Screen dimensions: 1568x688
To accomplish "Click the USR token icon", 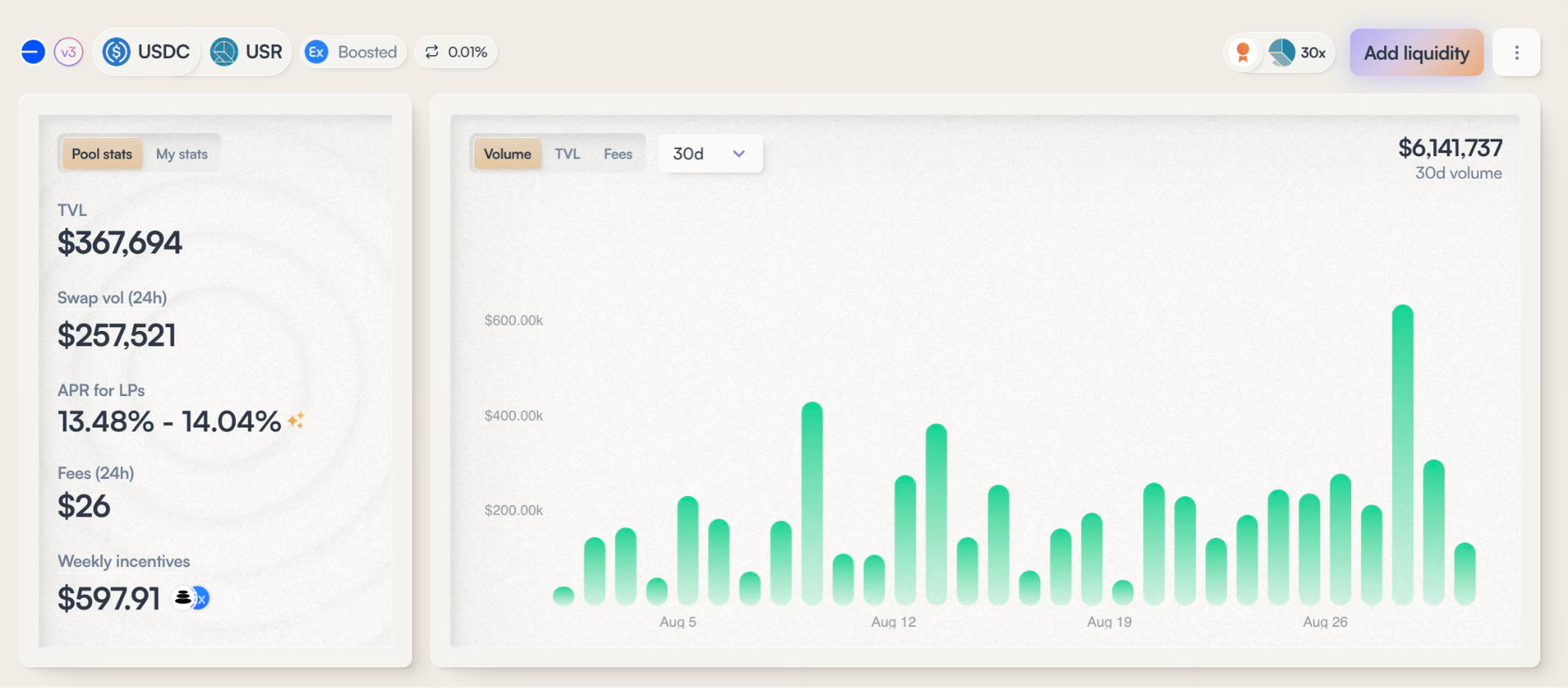I will (x=224, y=53).
